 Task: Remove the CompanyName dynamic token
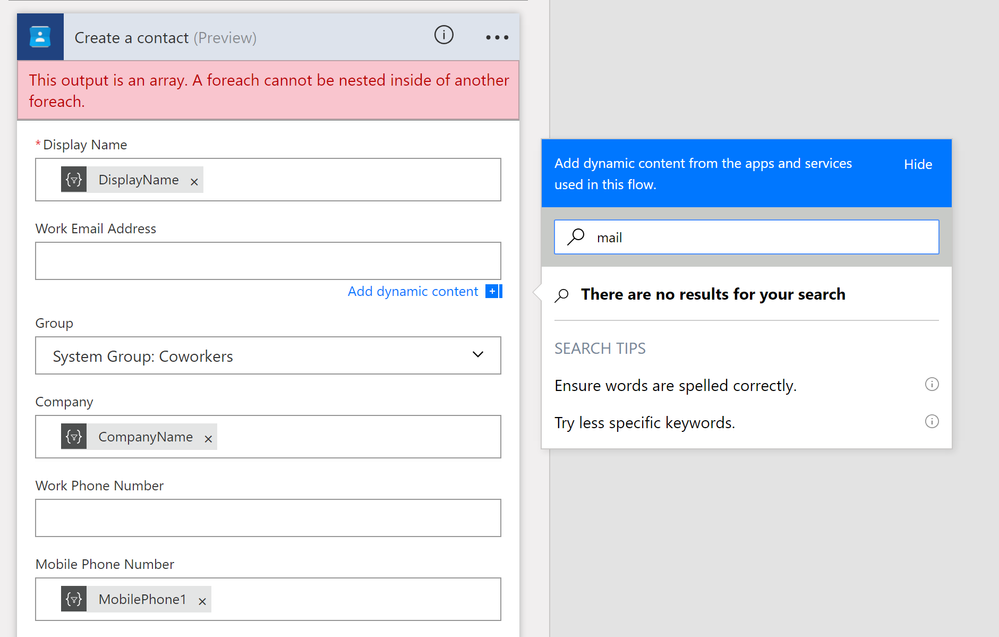tap(207, 437)
